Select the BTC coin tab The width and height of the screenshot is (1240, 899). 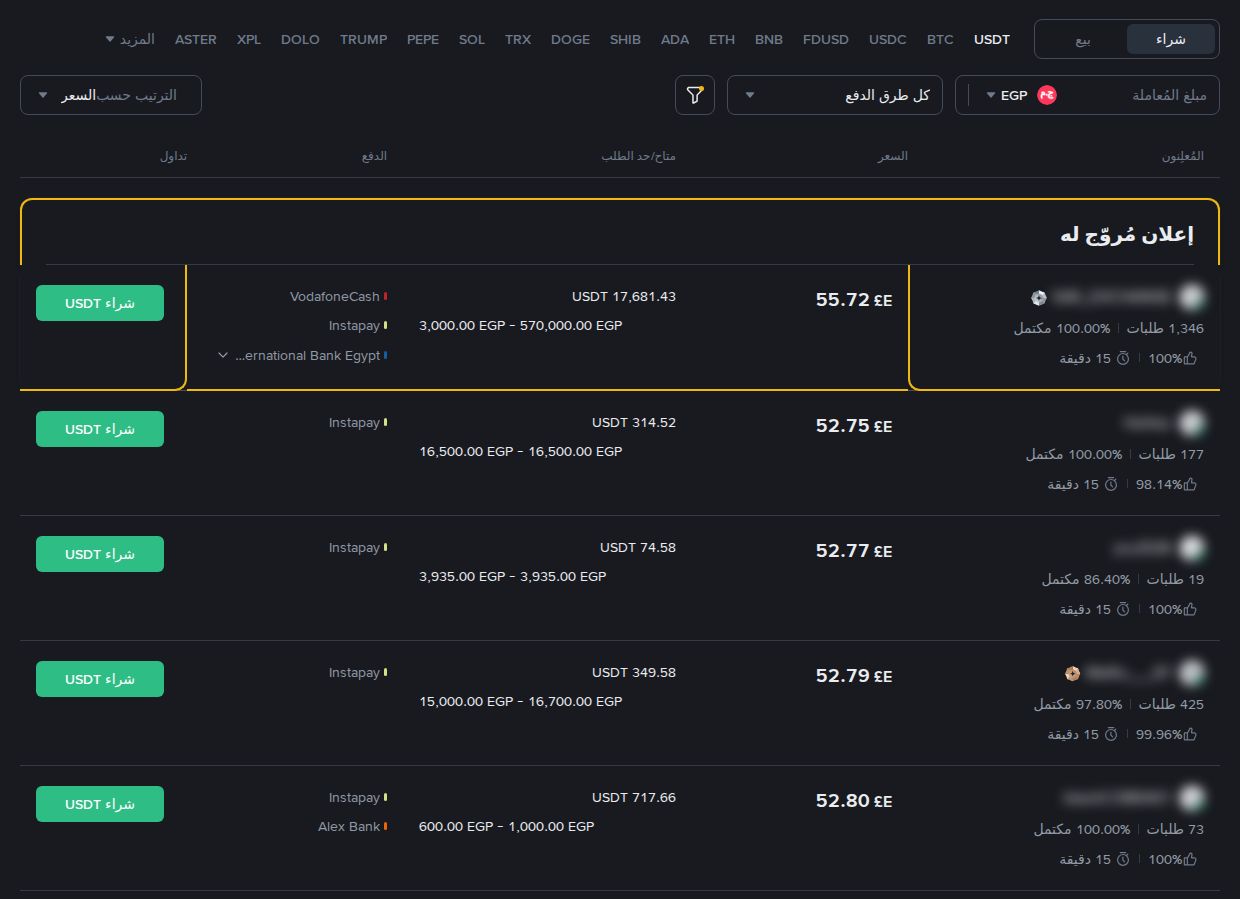[x=940, y=40]
